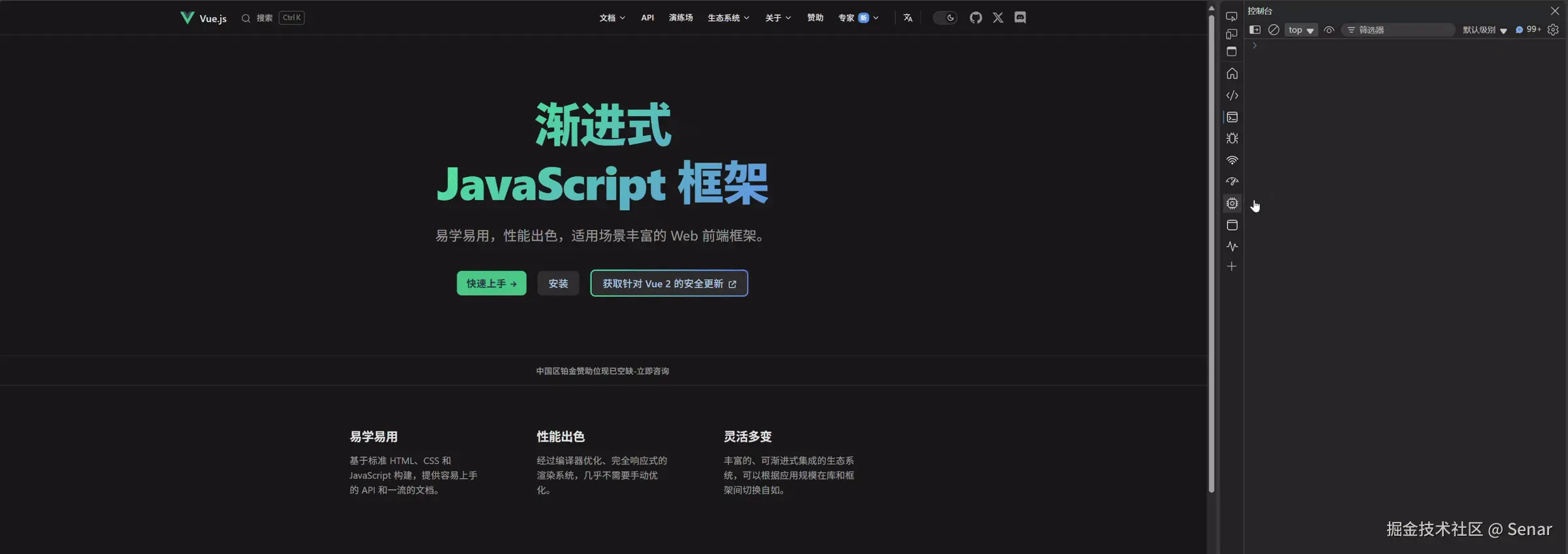This screenshot has width=1568, height=554.
Task: Go to 演练场 in the navbar
Action: pos(681,18)
